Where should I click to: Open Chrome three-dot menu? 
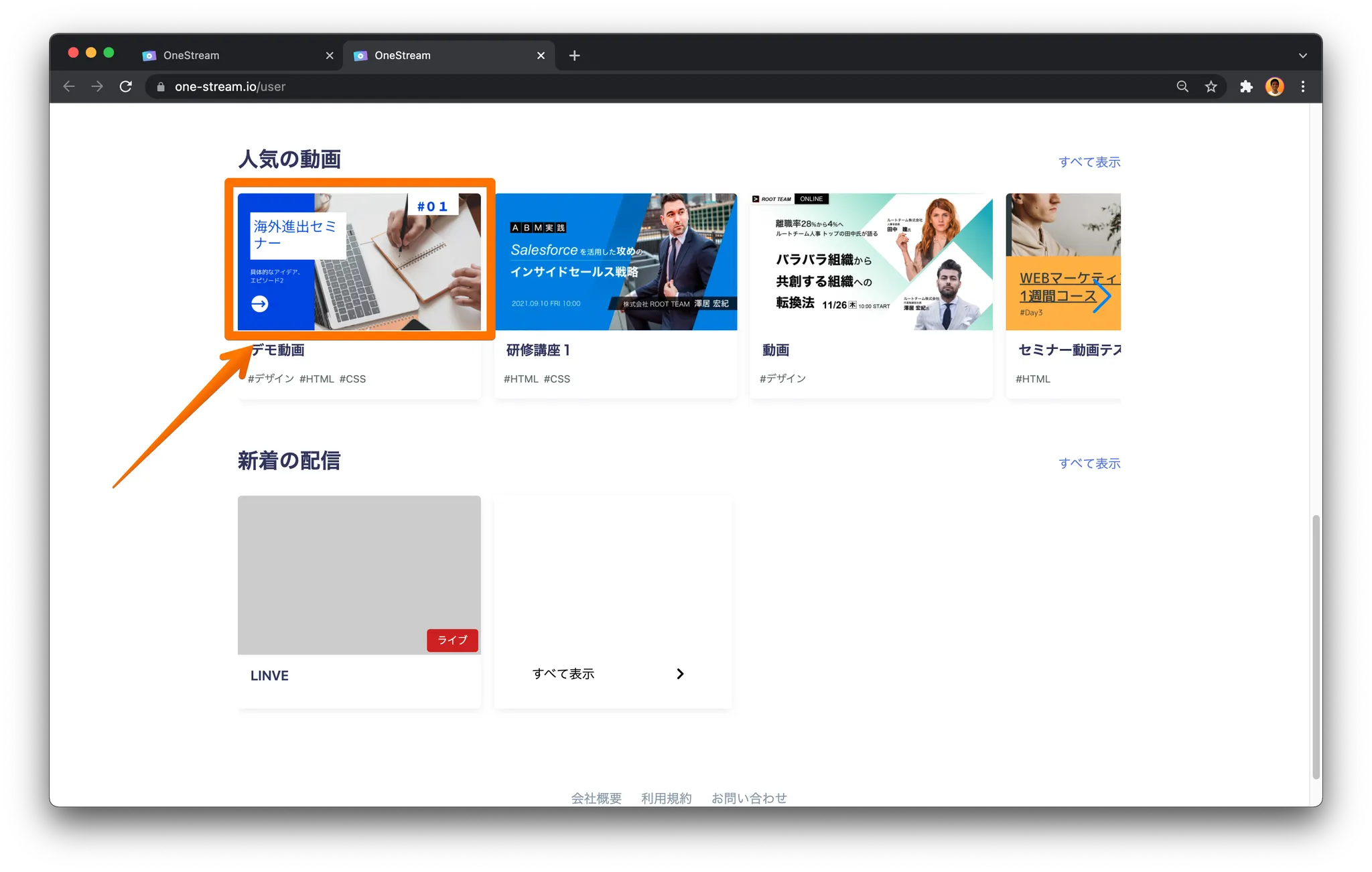click(1303, 86)
